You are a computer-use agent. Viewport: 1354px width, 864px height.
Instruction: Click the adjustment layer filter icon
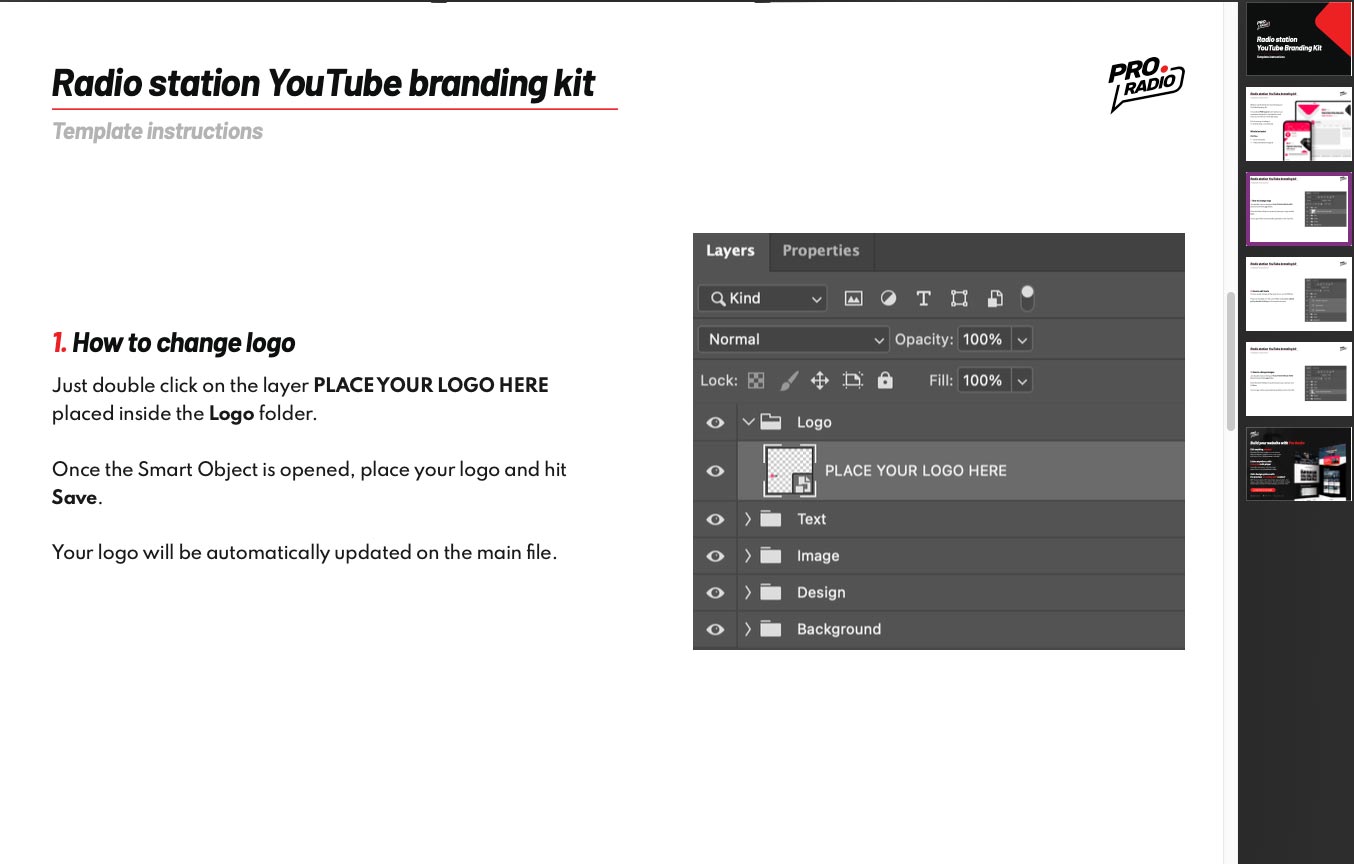coord(888,298)
